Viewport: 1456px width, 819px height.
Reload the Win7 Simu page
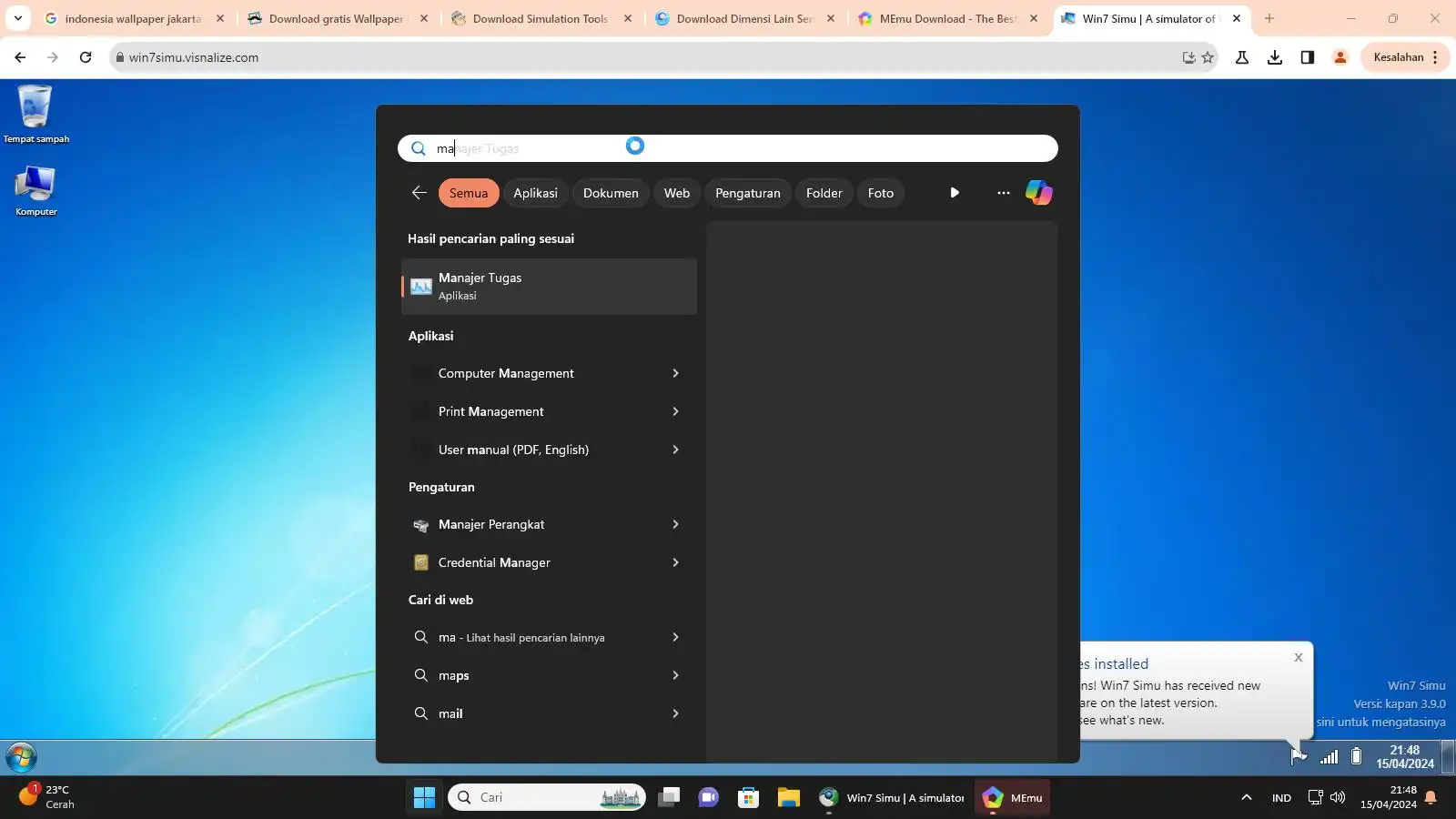(x=86, y=57)
